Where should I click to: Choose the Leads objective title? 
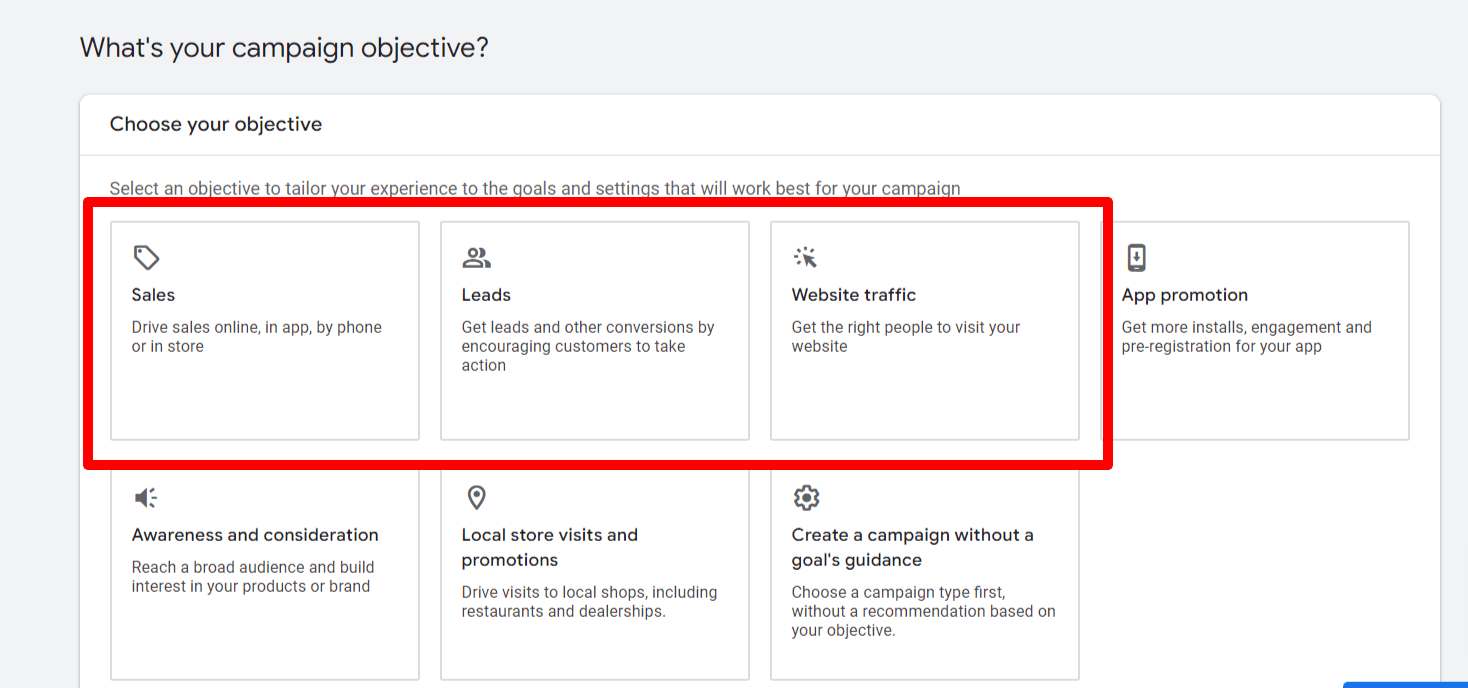pyautogui.click(x=486, y=295)
